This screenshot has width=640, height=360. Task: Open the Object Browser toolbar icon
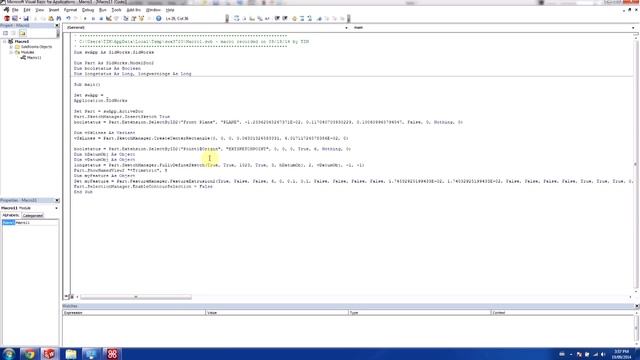141,18
